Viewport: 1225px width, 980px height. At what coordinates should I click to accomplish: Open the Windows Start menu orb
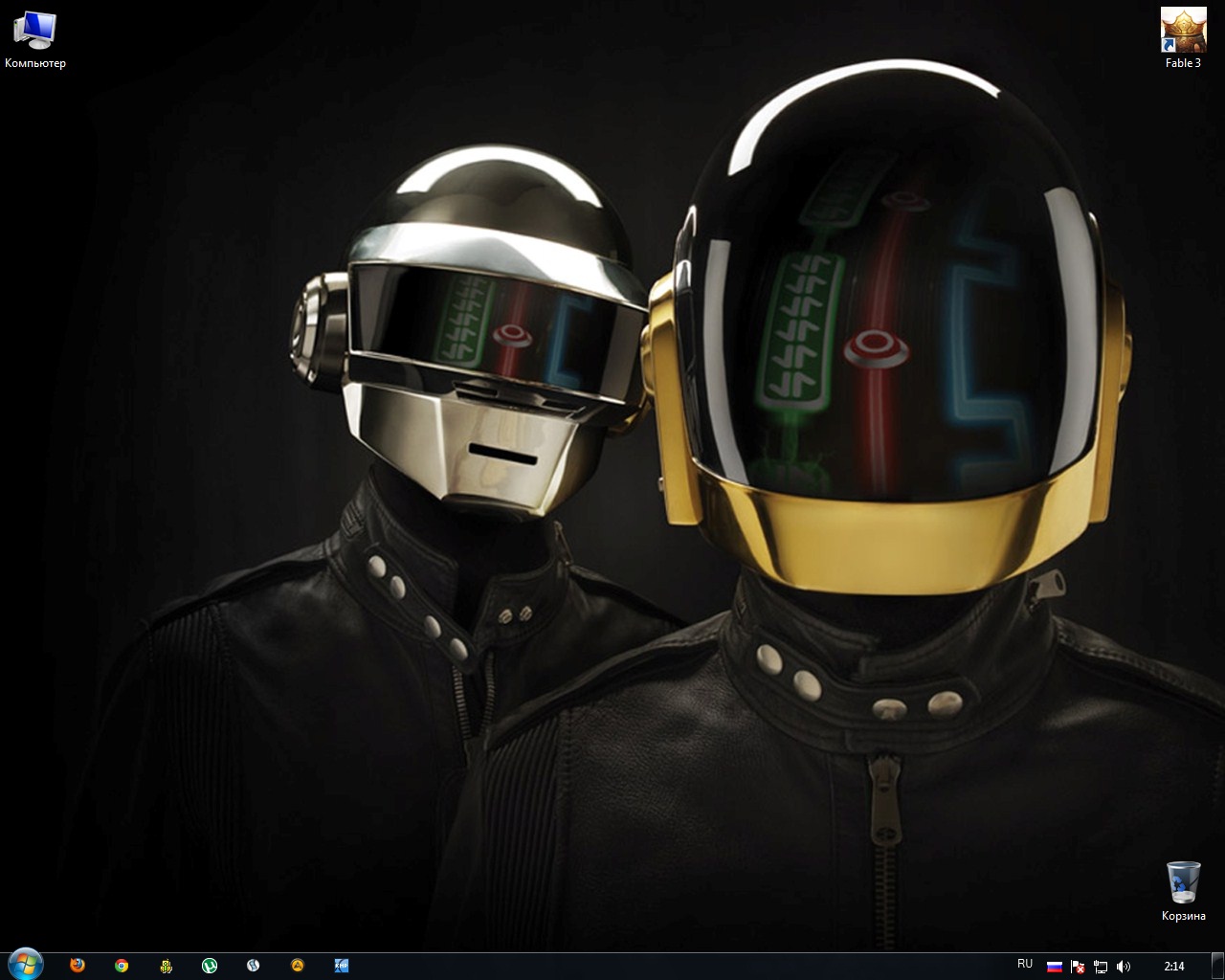click(x=25, y=965)
